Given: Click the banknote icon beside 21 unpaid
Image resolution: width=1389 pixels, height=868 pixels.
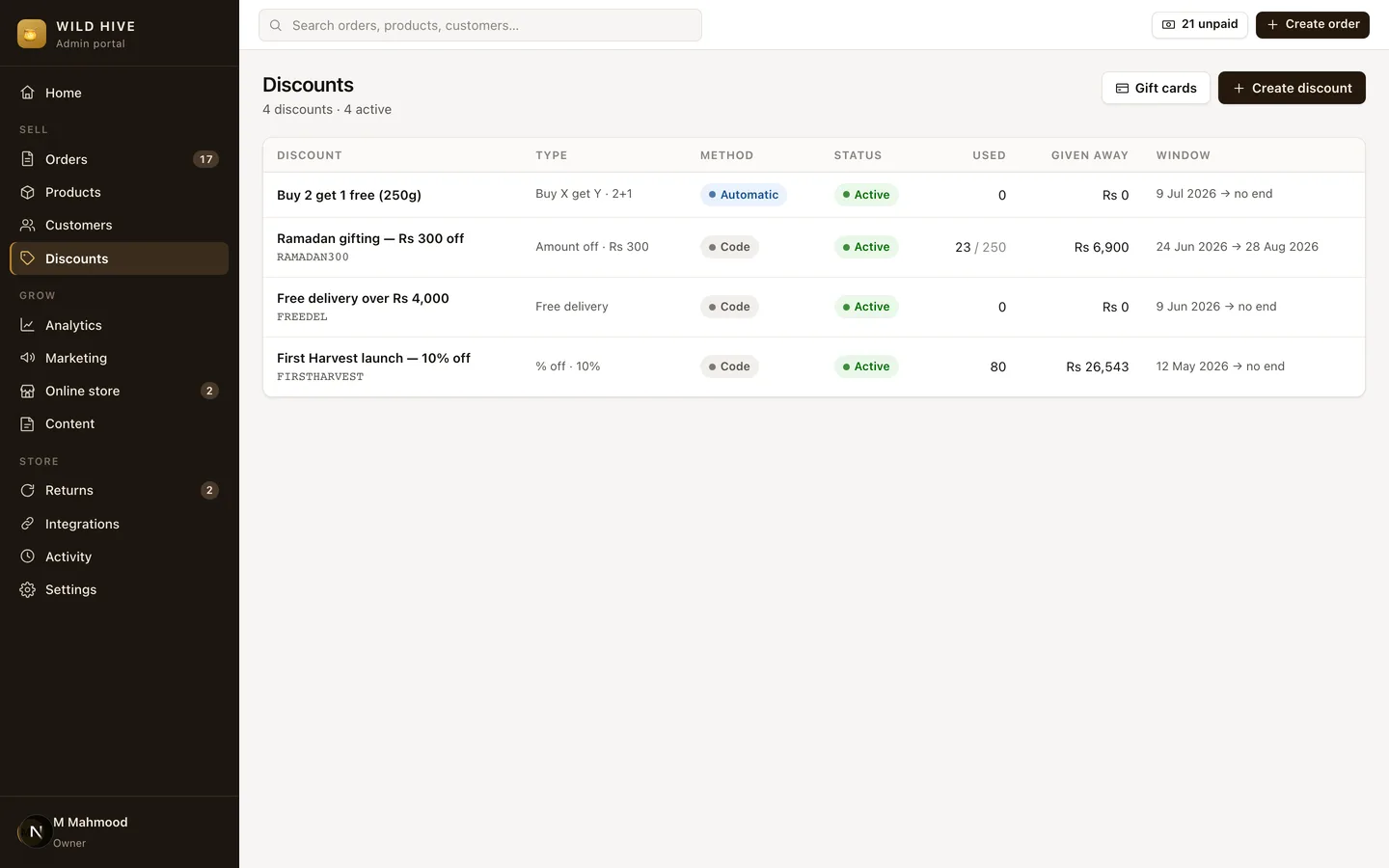Looking at the screenshot, I should click(1169, 24).
